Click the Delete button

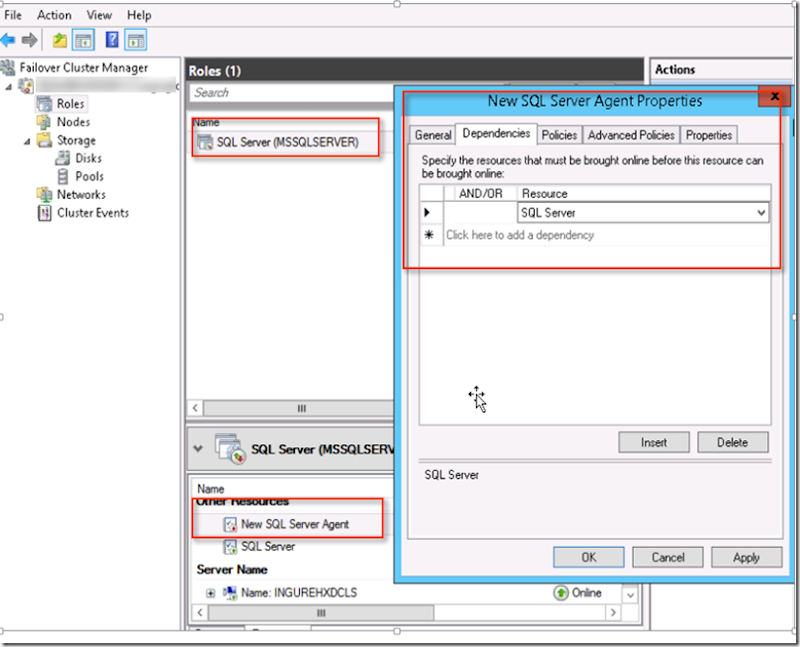coord(732,442)
